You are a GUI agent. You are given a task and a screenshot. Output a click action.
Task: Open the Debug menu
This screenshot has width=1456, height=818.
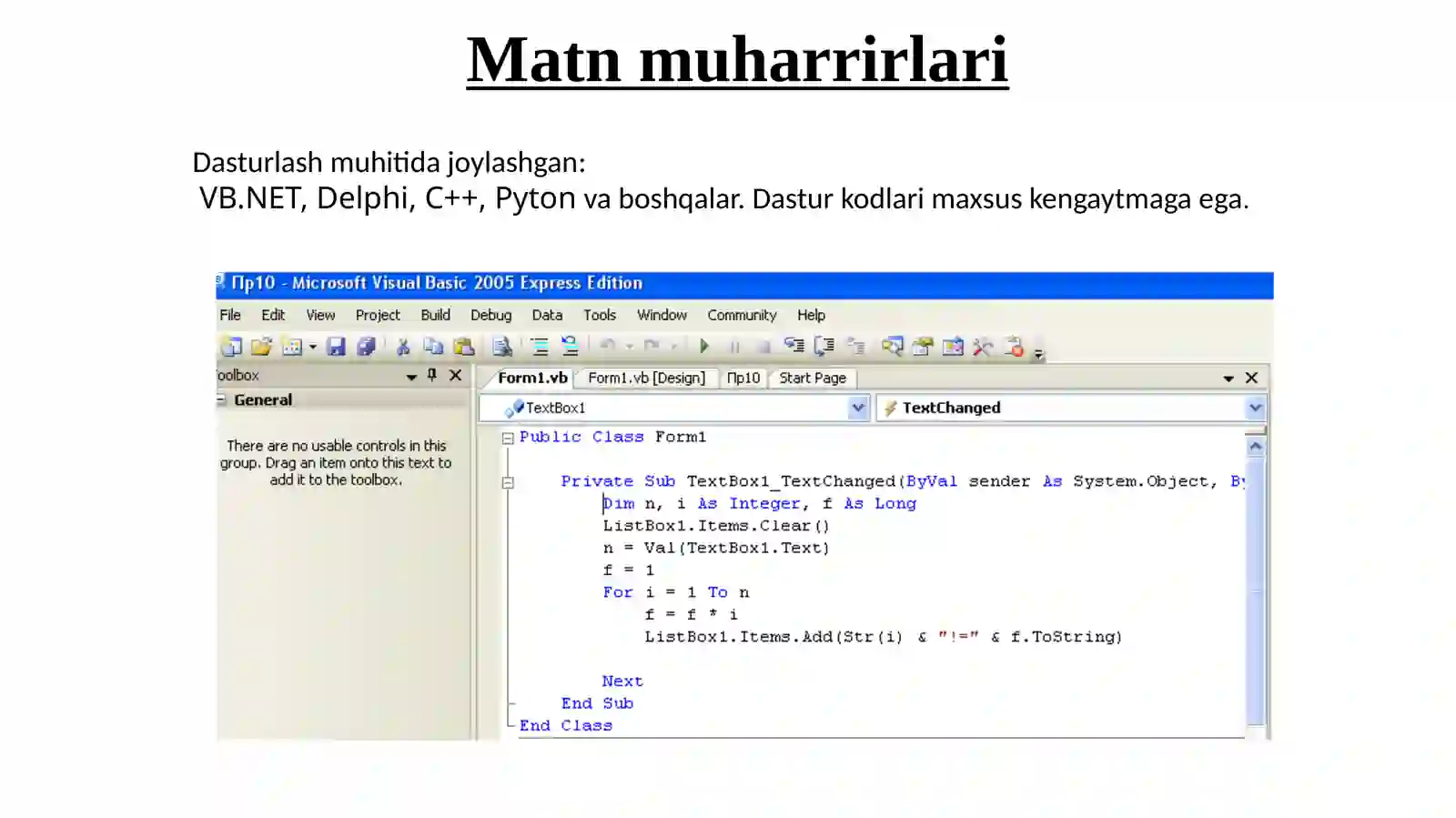click(x=491, y=315)
